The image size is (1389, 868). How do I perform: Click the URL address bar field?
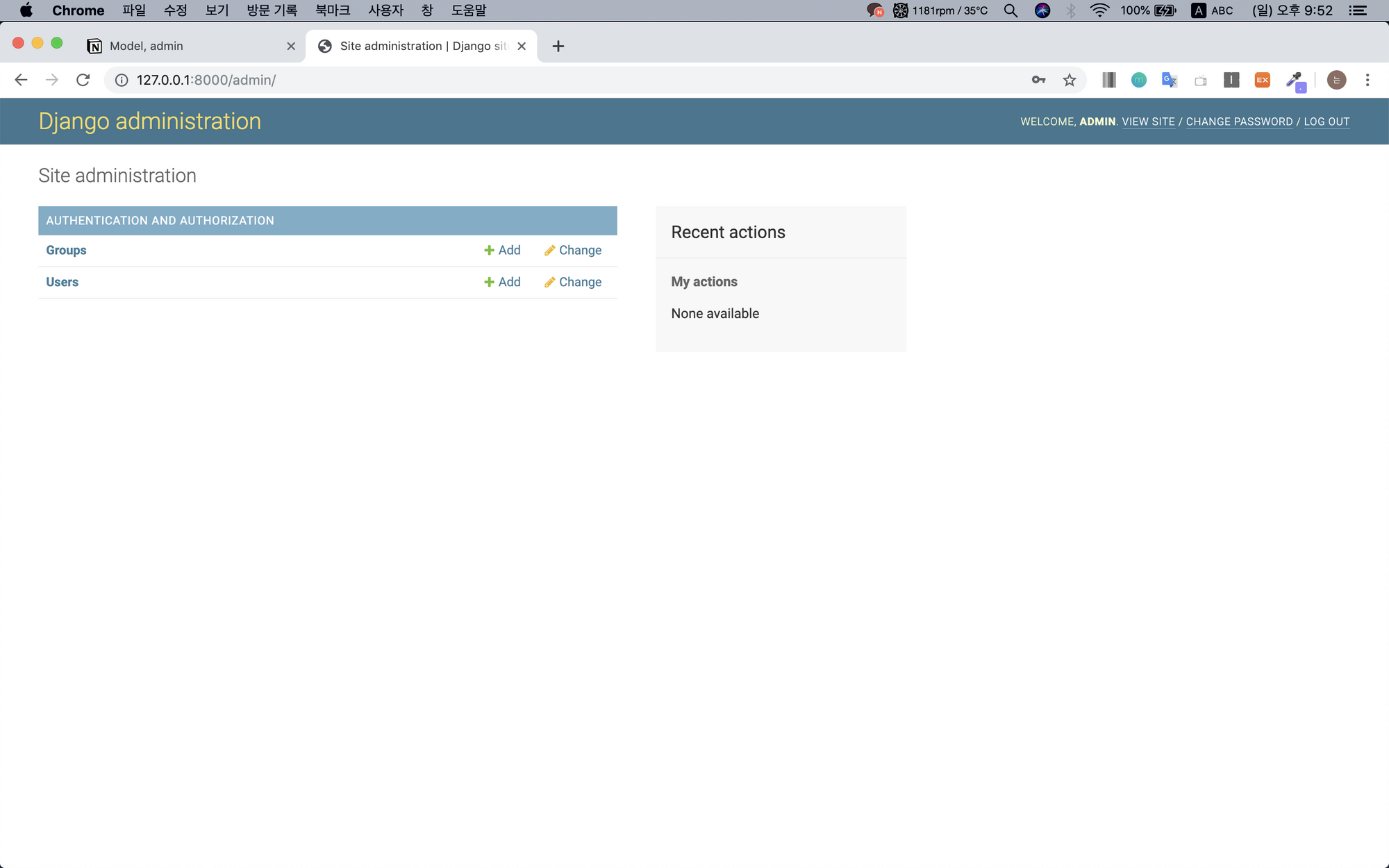[x=556, y=80]
